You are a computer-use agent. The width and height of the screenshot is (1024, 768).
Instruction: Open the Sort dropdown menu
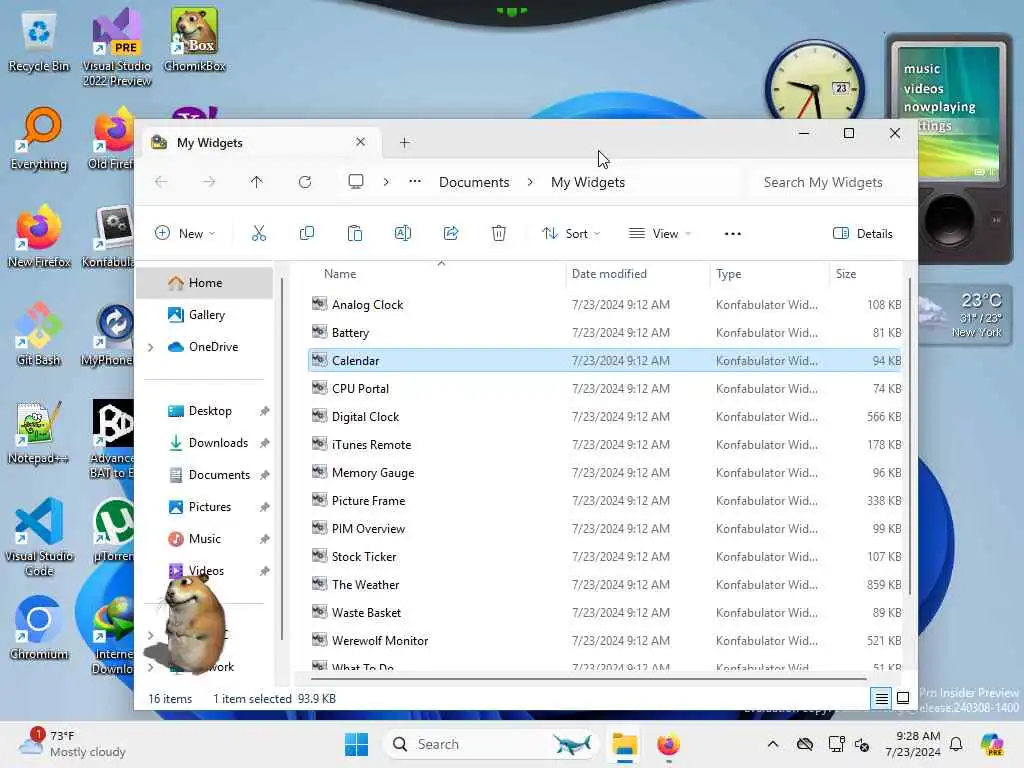click(x=571, y=234)
